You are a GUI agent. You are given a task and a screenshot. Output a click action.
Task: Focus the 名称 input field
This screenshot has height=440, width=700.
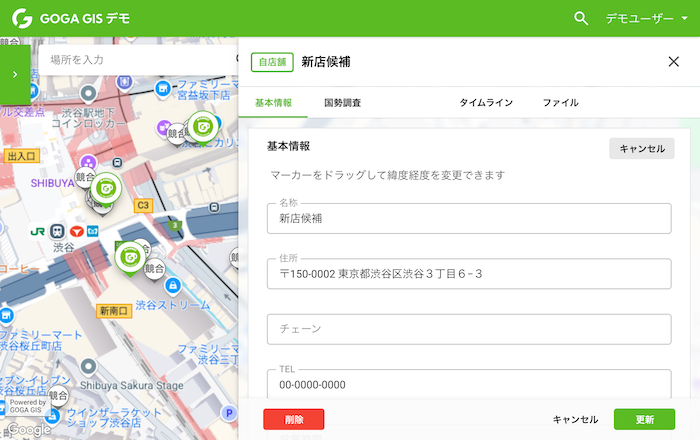pos(469,219)
